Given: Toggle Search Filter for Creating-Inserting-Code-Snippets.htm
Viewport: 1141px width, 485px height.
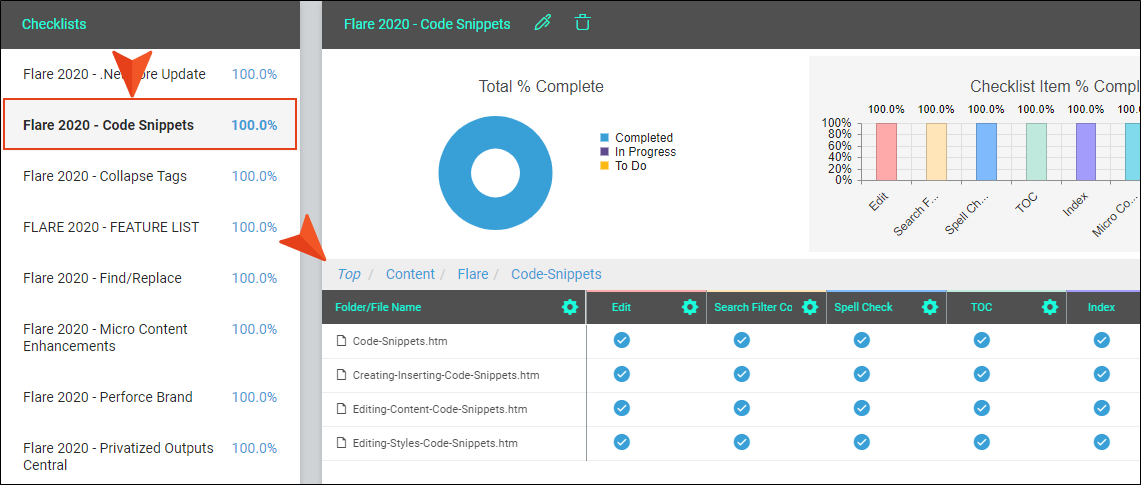Looking at the screenshot, I should click(x=742, y=374).
